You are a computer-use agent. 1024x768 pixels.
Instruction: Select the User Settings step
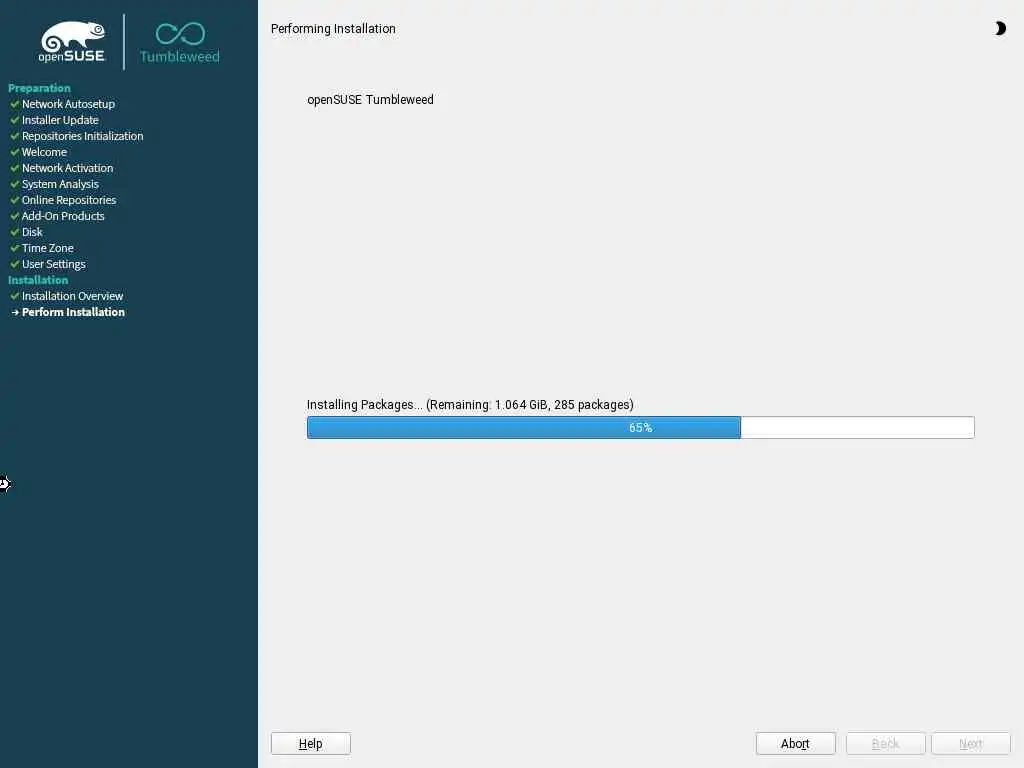point(54,264)
